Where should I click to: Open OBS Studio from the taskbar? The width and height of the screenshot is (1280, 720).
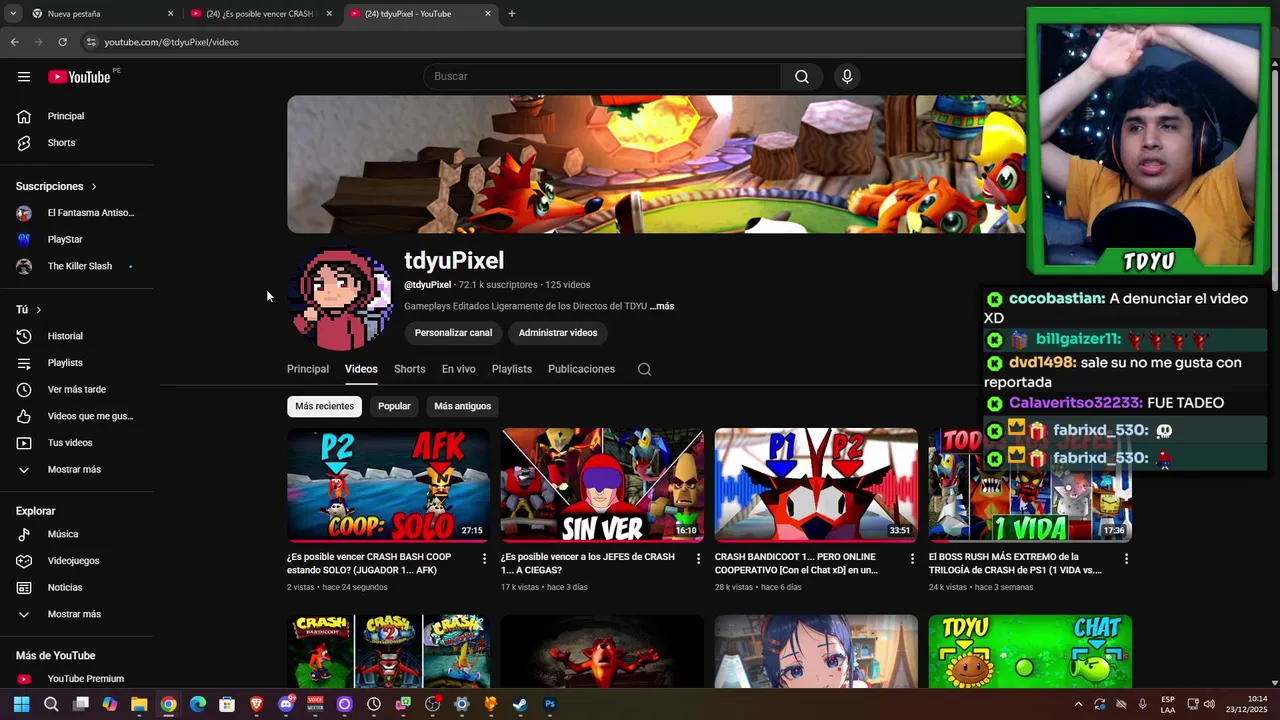432,704
